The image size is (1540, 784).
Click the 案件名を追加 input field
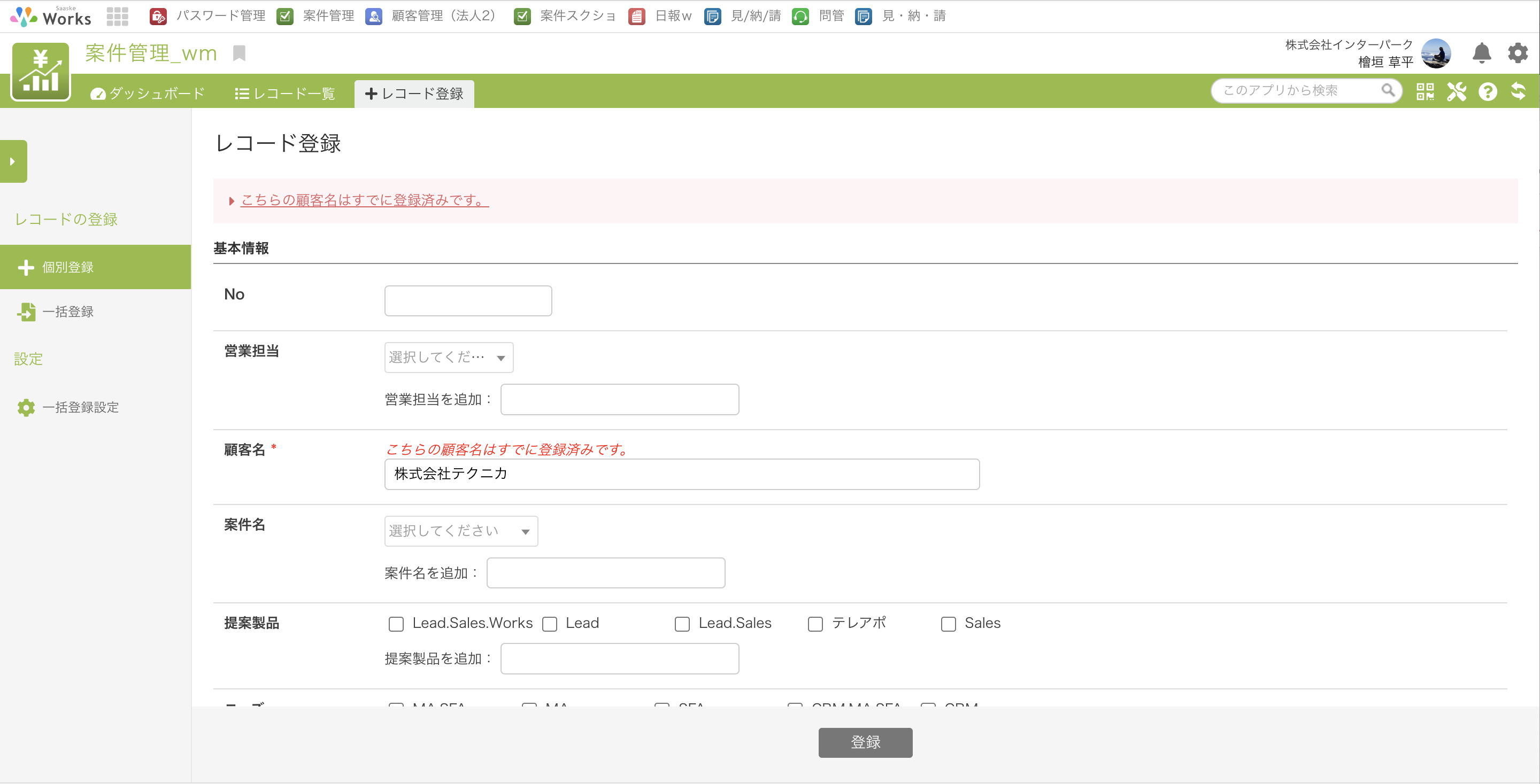tap(606, 573)
